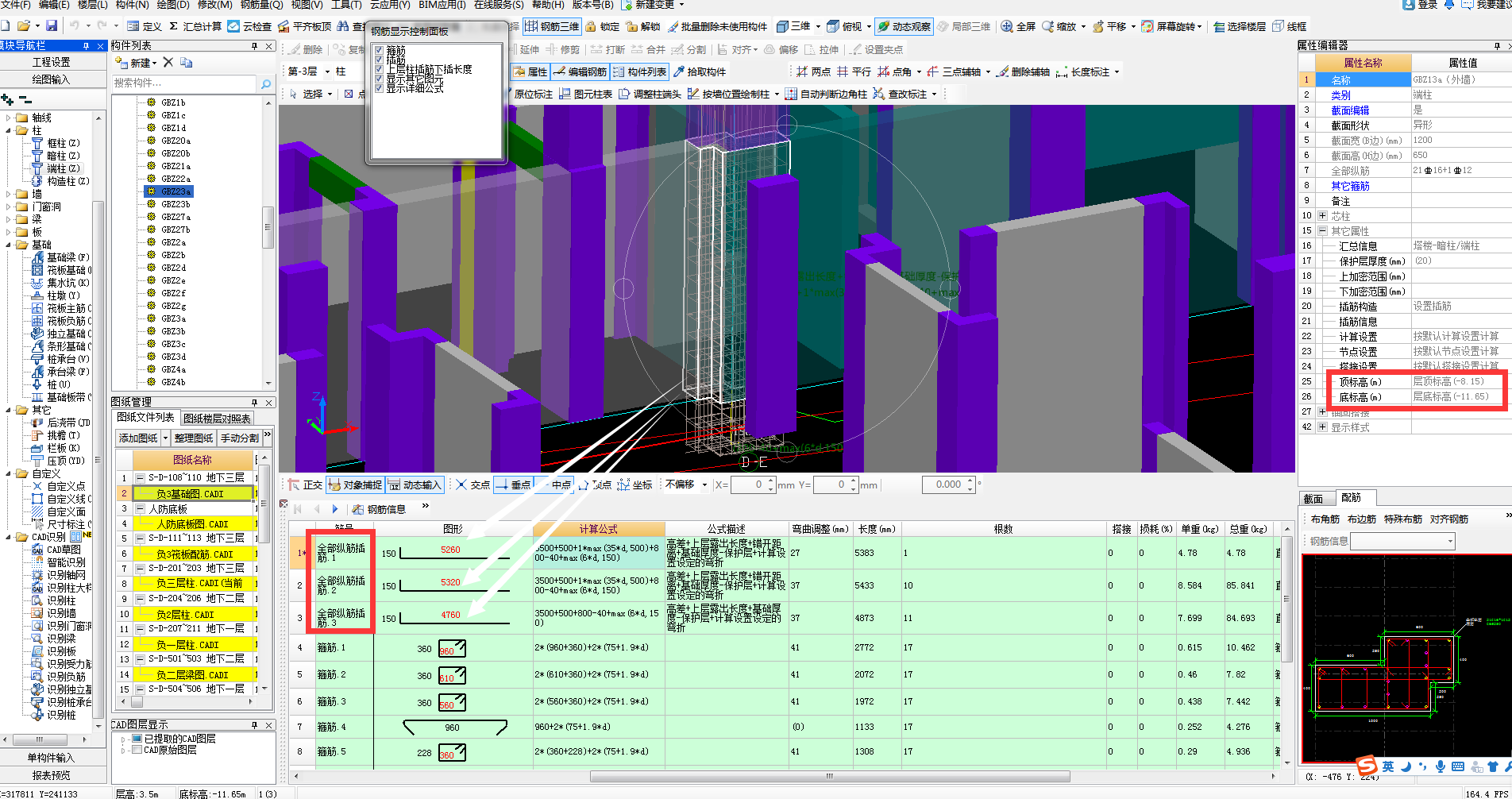The image size is (1512, 799).
Task: Open 报表预览 section
Action: 52,775
